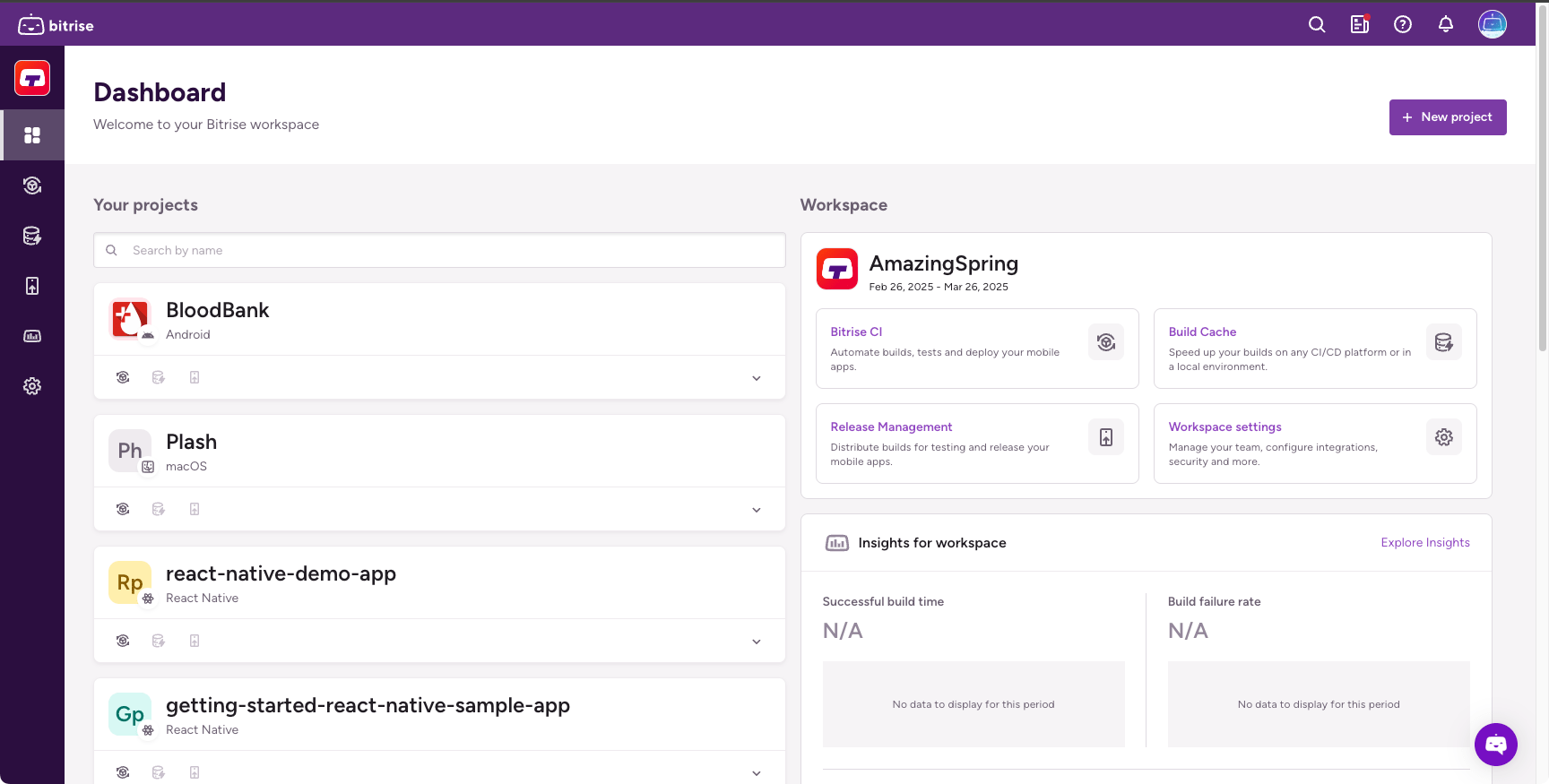This screenshot has height=784, width=1549.
Task: Open Insights from the left sidebar
Action: click(x=32, y=336)
